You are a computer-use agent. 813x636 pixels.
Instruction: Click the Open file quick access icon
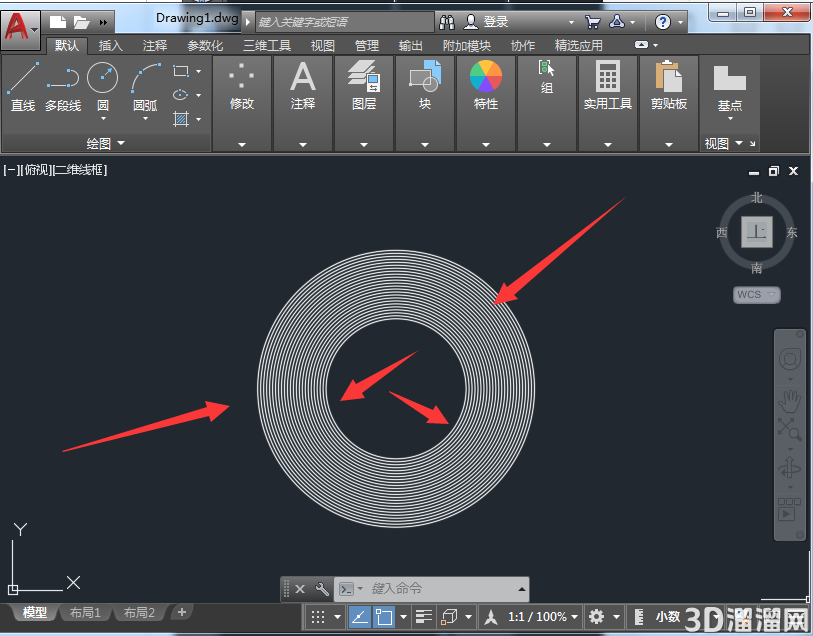tap(81, 22)
